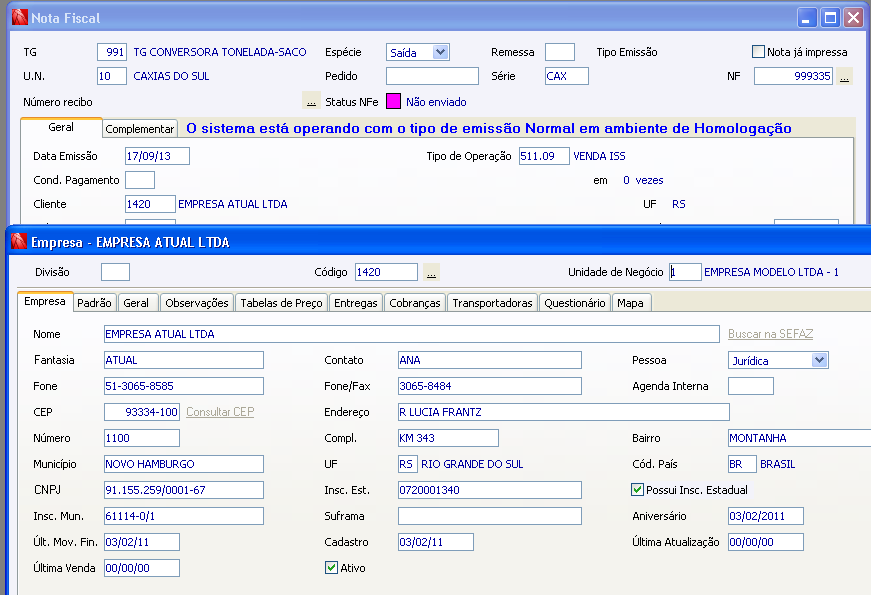Screen dimensions: 871x595
Task: Click the Série field CAX
Action: (x=567, y=76)
